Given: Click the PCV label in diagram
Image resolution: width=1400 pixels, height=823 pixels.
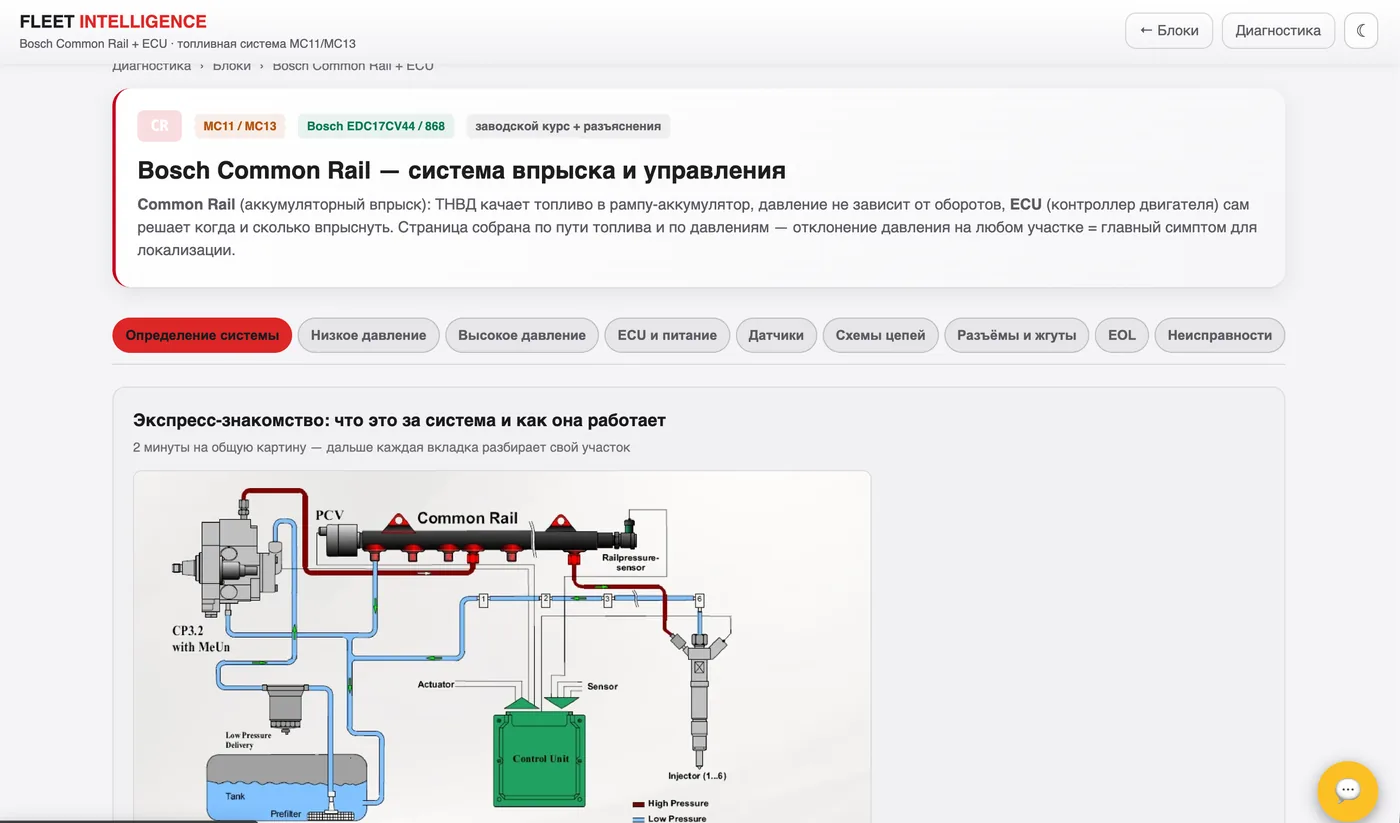Looking at the screenshot, I should [x=330, y=515].
